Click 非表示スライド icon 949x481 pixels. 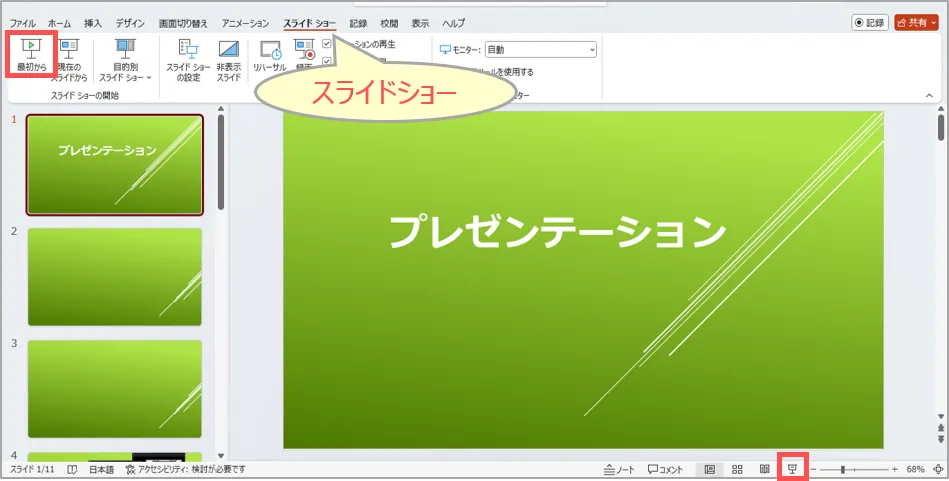(229, 61)
